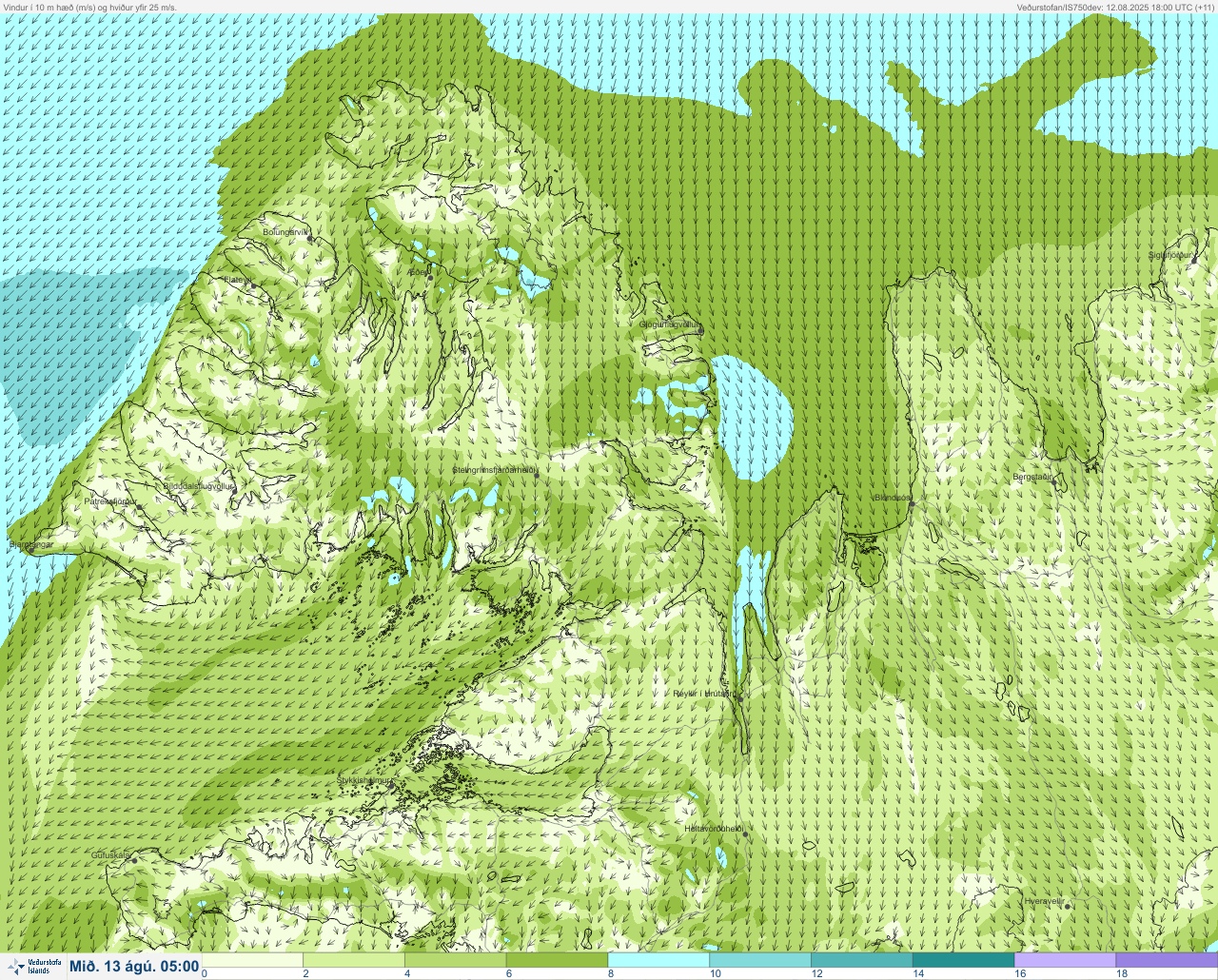Click the Reykir í Hrútafirði station label
1218x980 pixels.
(704, 694)
